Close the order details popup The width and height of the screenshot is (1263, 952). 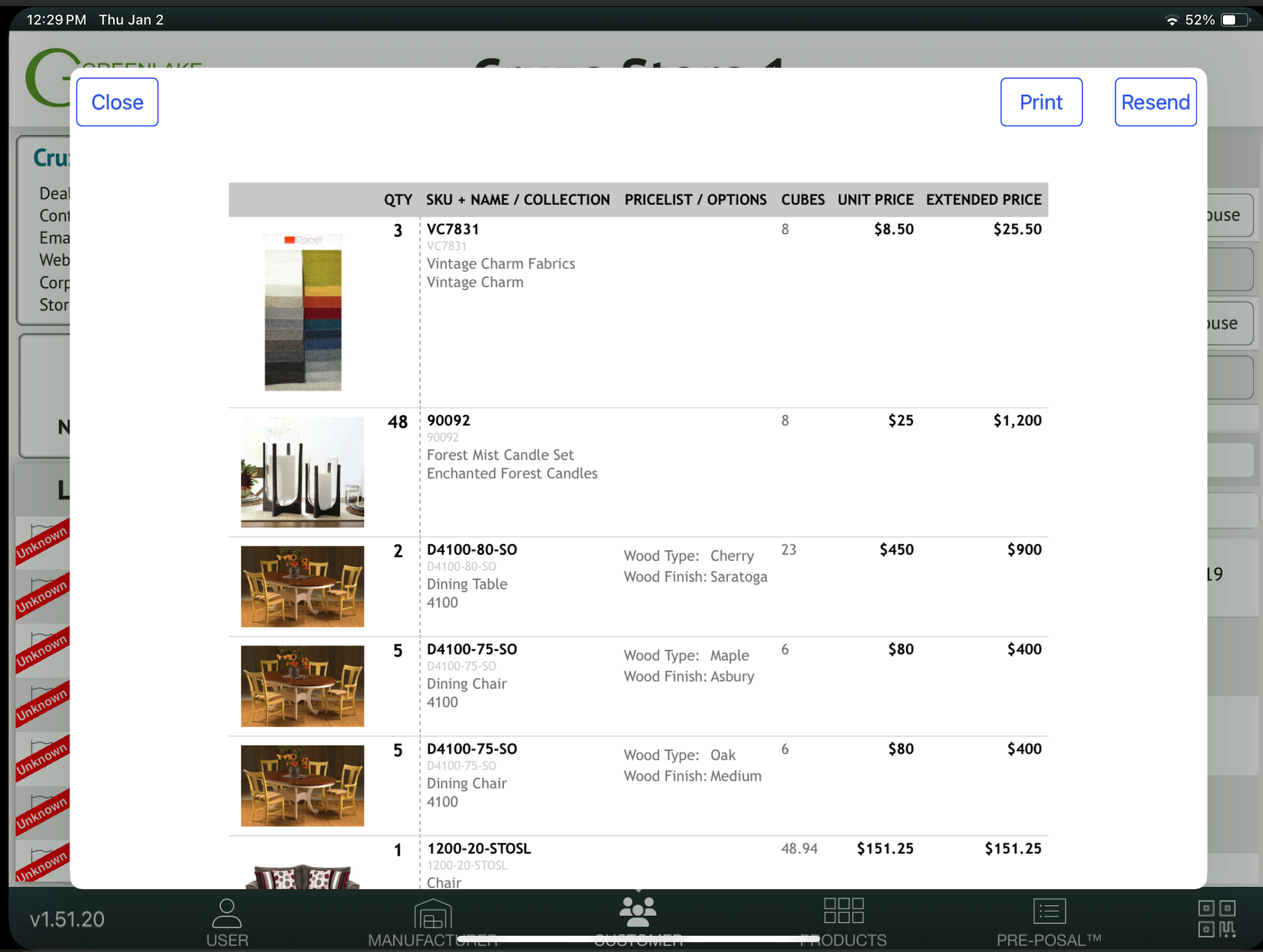[x=117, y=102]
